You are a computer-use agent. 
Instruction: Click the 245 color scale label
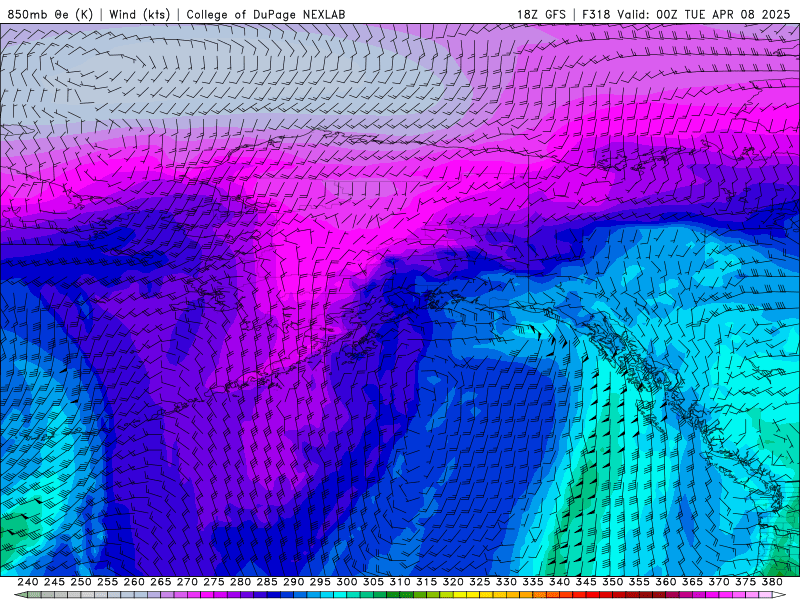point(54,582)
